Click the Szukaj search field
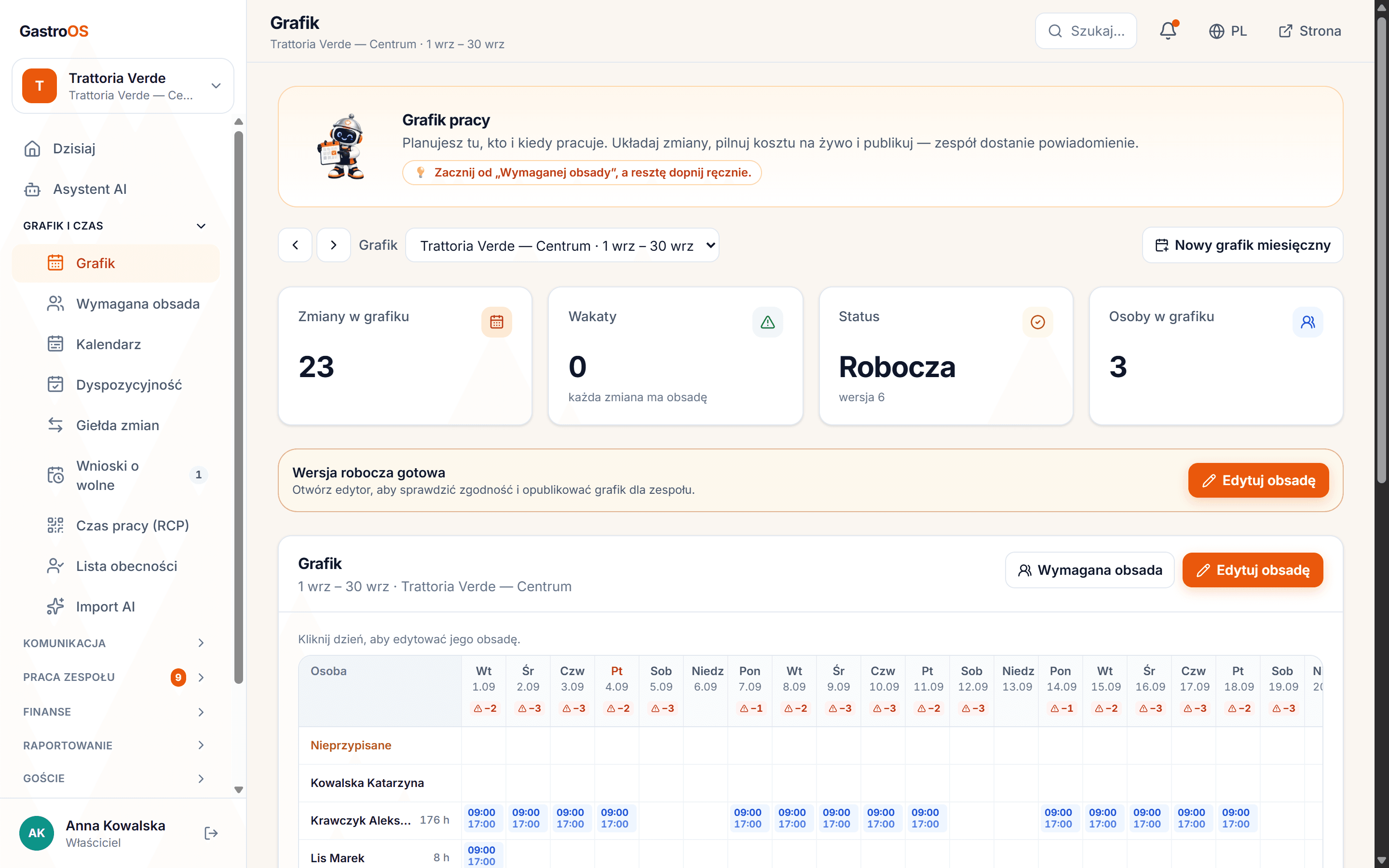 [x=1086, y=31]
